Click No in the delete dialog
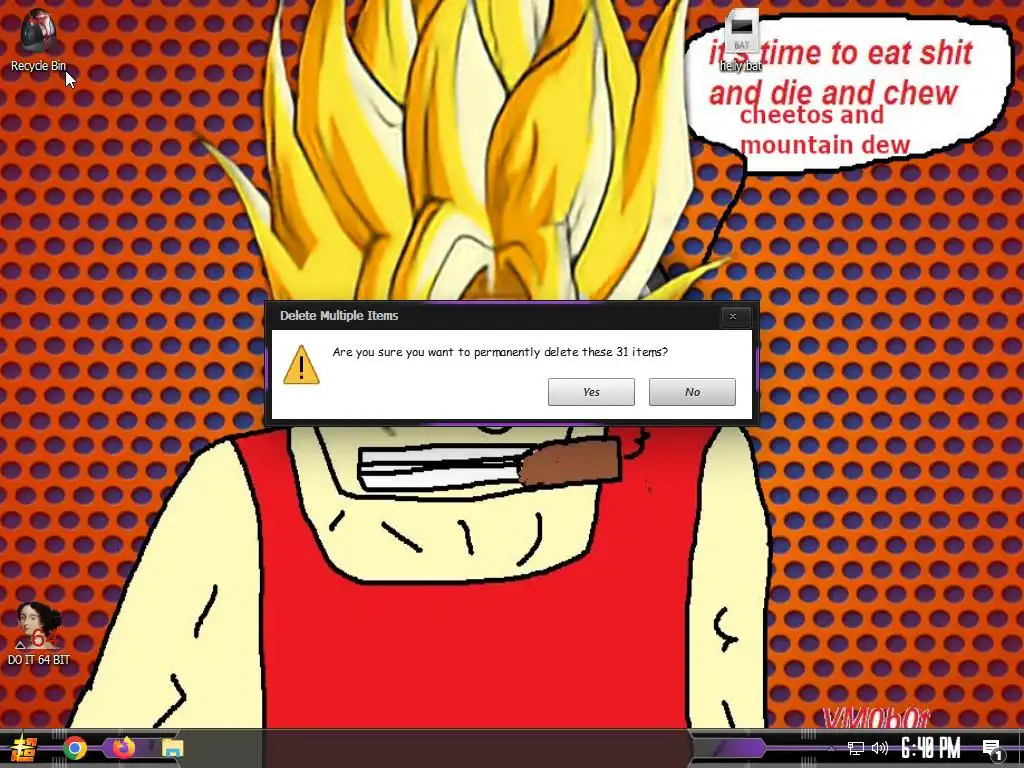The height and width of the screenshot is (768, 1024). click(692, 392)
